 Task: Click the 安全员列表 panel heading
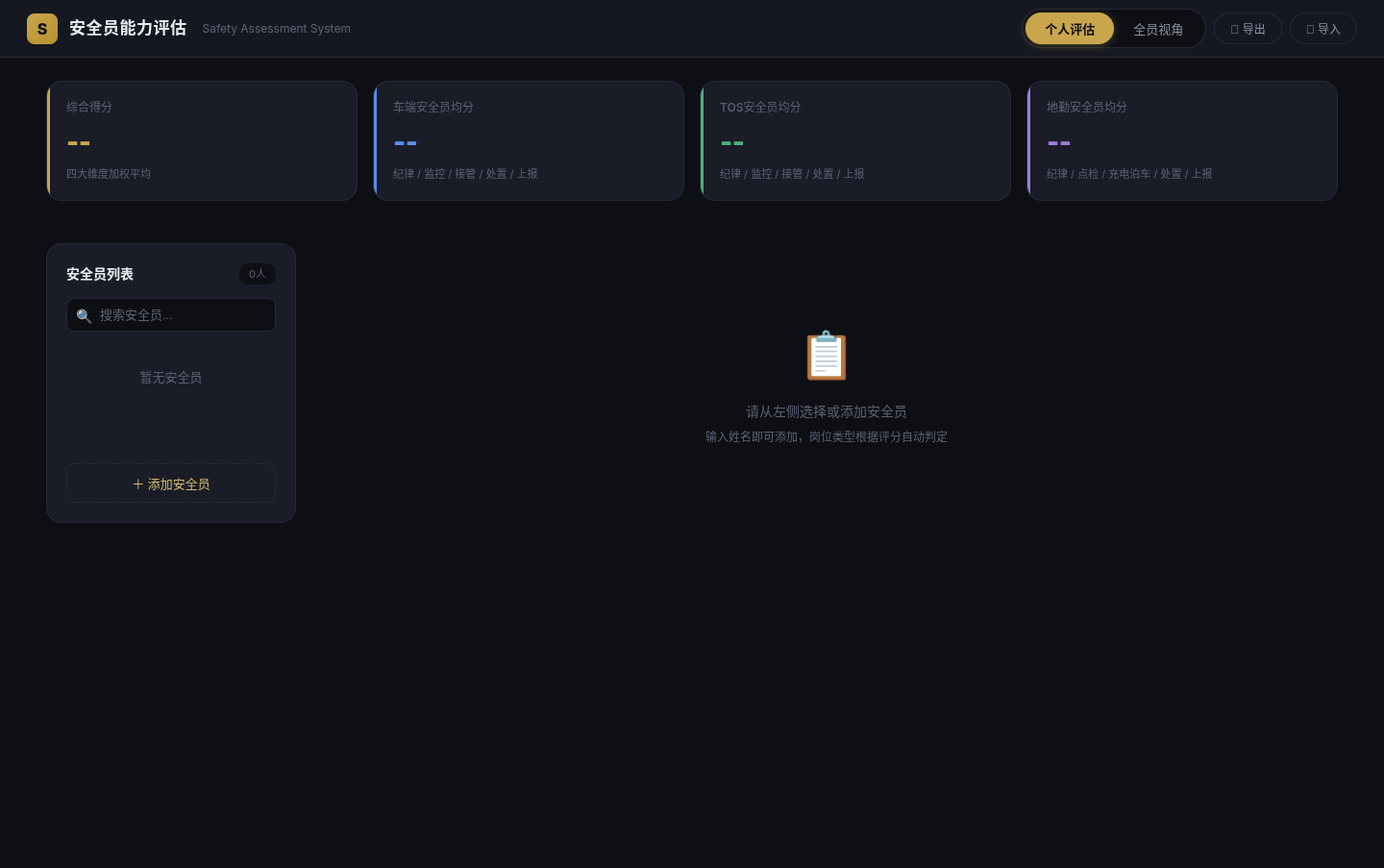[100, 274]
